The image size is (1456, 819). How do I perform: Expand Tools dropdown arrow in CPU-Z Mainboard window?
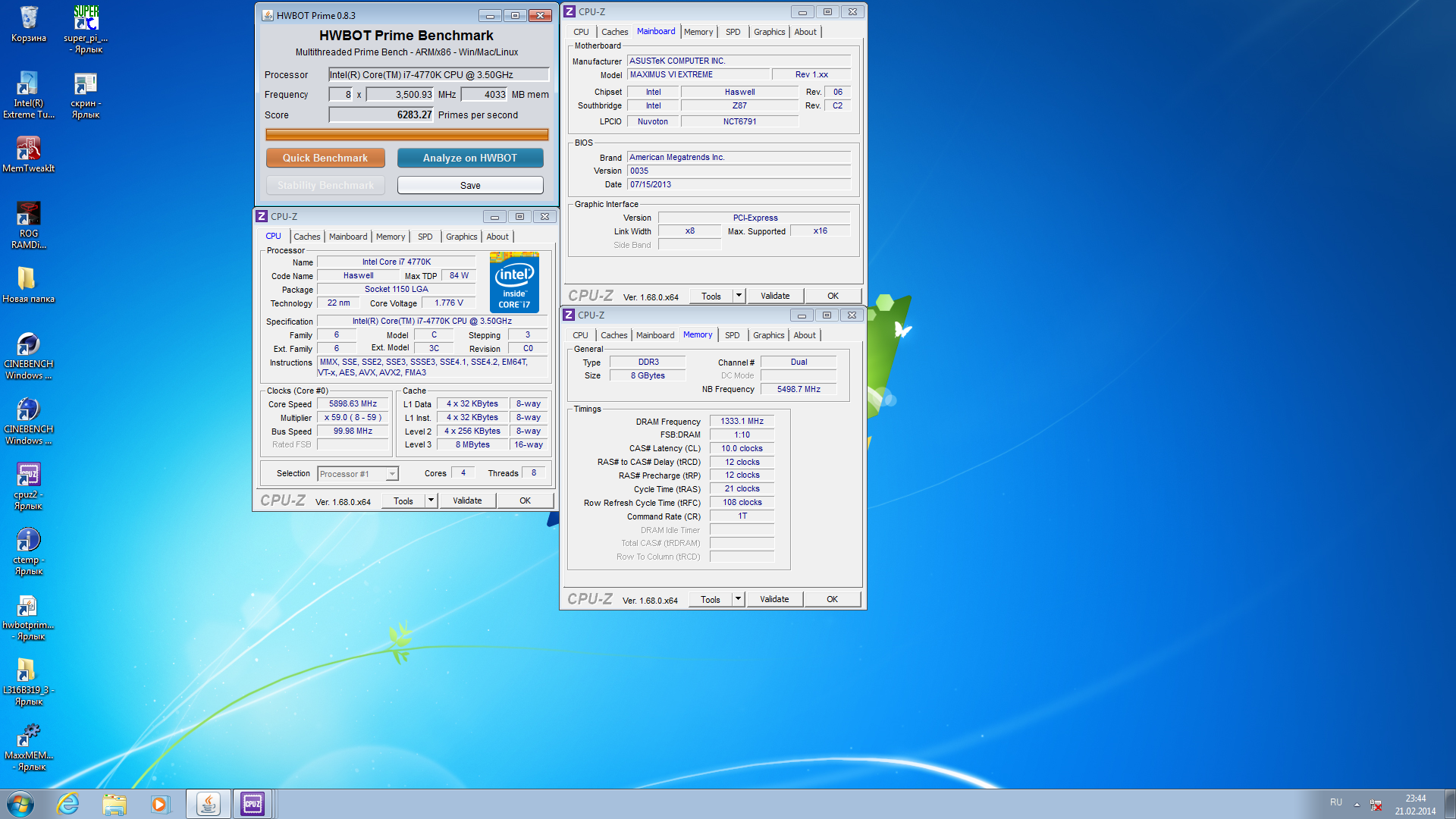coord(739,296)
